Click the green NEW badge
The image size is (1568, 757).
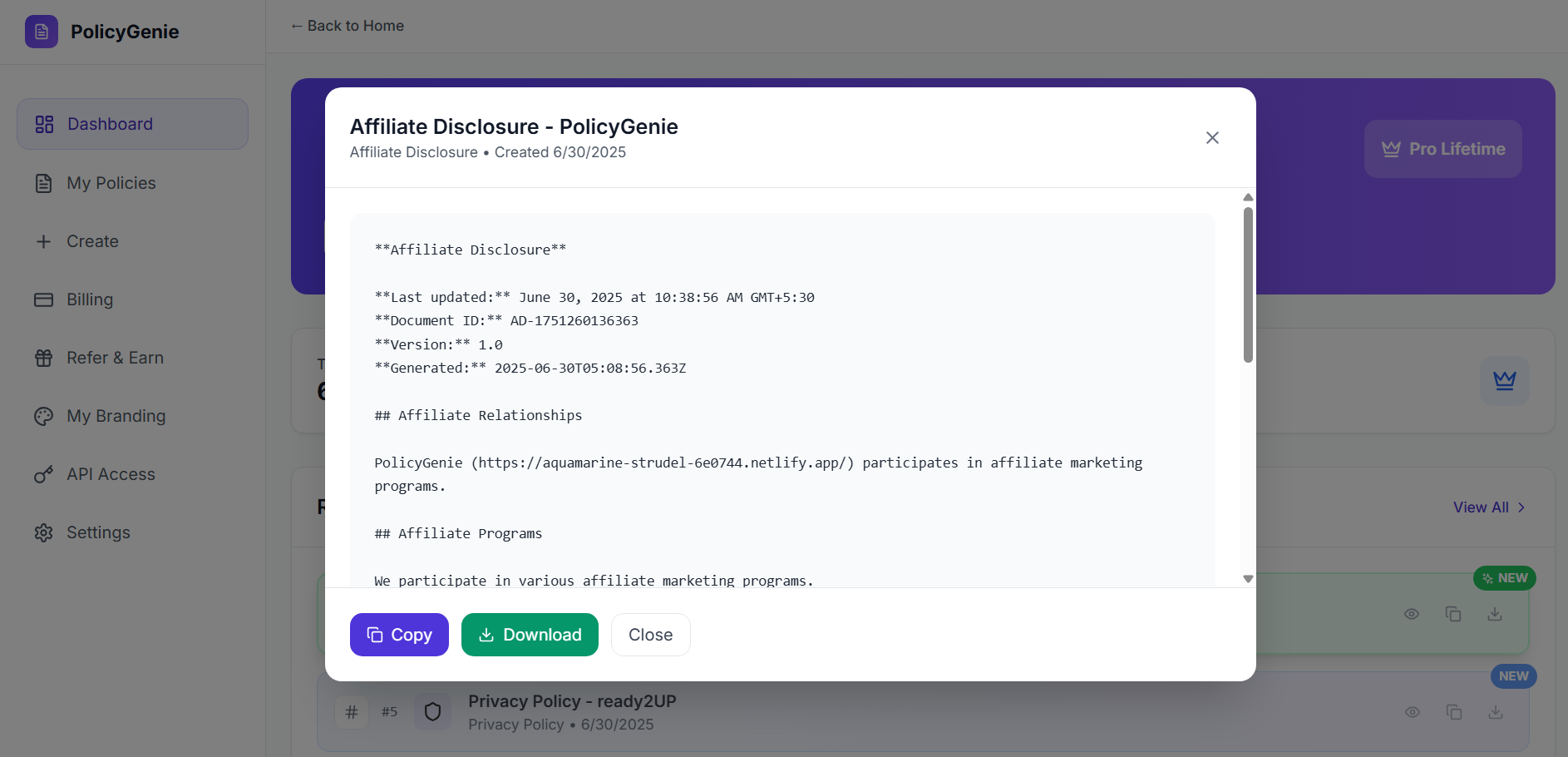click(x=1505, y=578)
